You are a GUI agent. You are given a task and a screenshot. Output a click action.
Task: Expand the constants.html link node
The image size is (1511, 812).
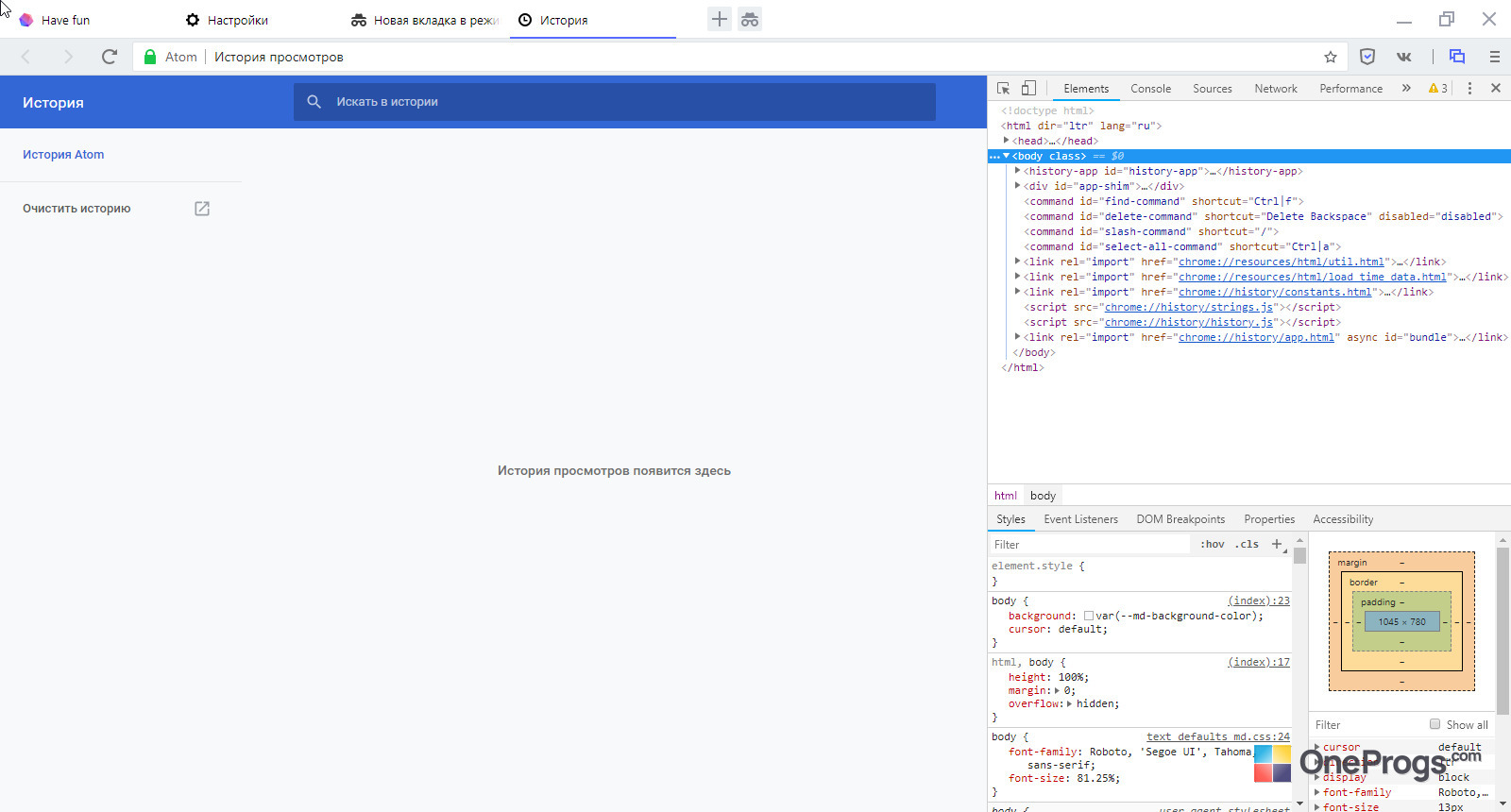pos(1018,292)
